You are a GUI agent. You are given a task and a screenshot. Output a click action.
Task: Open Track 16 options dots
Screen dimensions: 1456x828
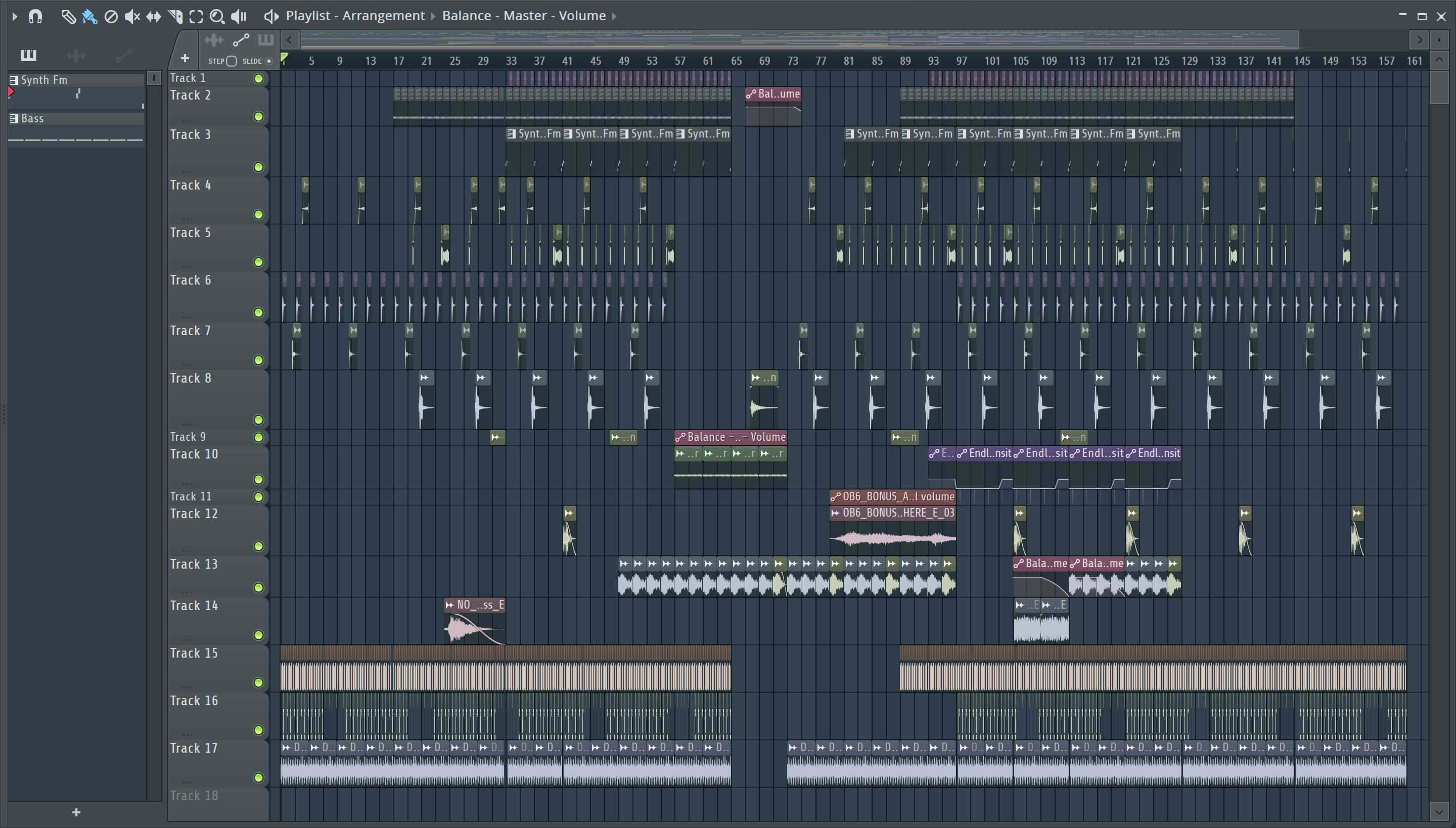[187, 733]
